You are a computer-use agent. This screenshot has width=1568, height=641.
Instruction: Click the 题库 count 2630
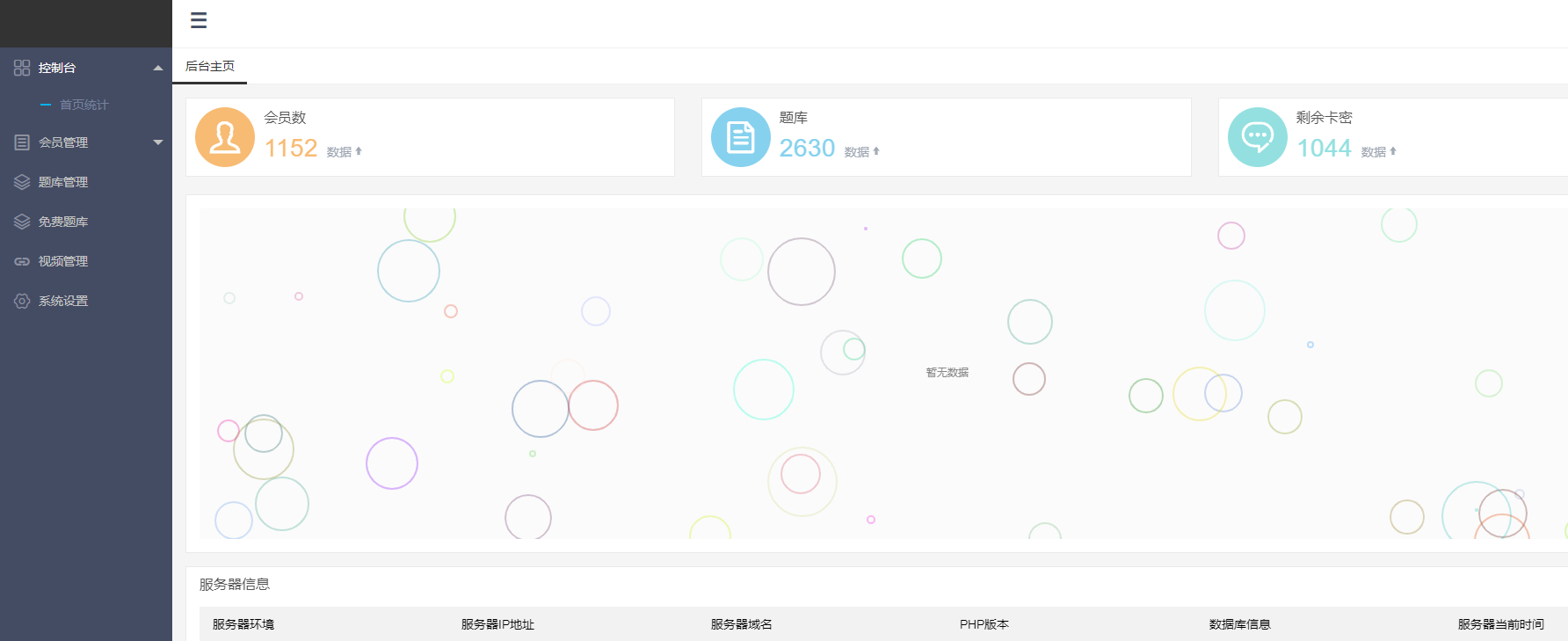point(807,148)
